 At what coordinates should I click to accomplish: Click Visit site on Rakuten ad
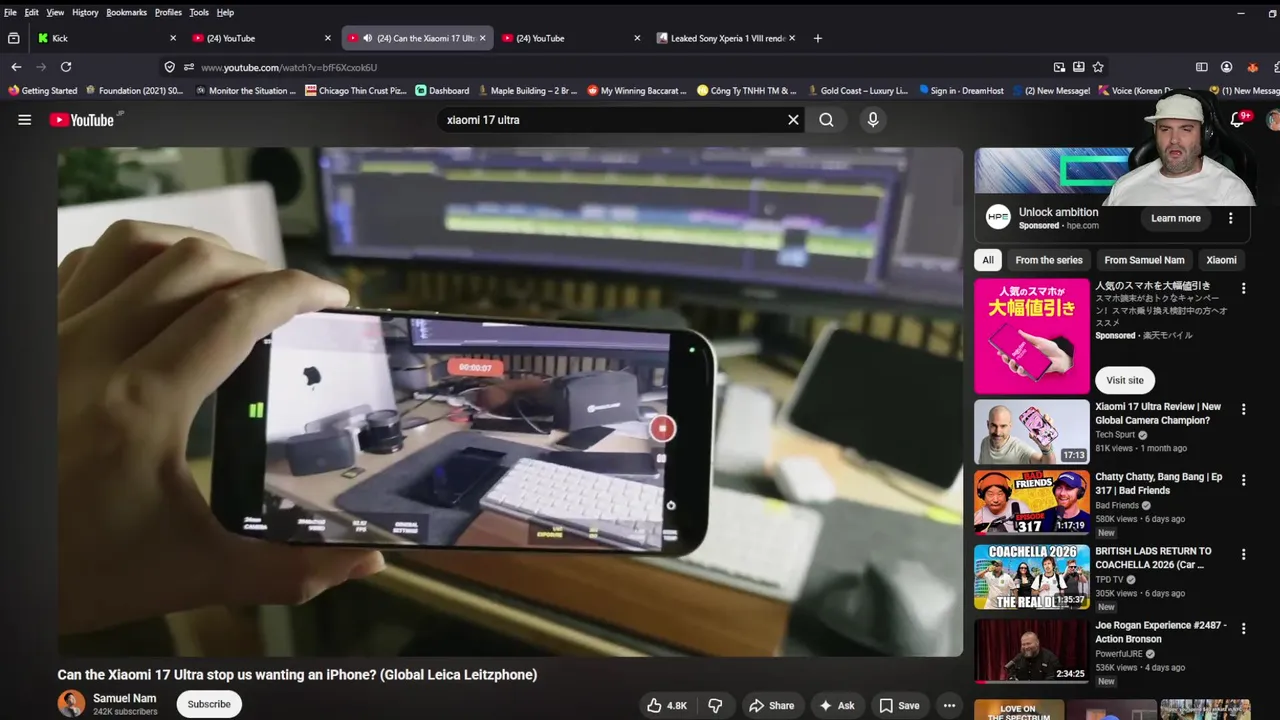pos(1124,380)
